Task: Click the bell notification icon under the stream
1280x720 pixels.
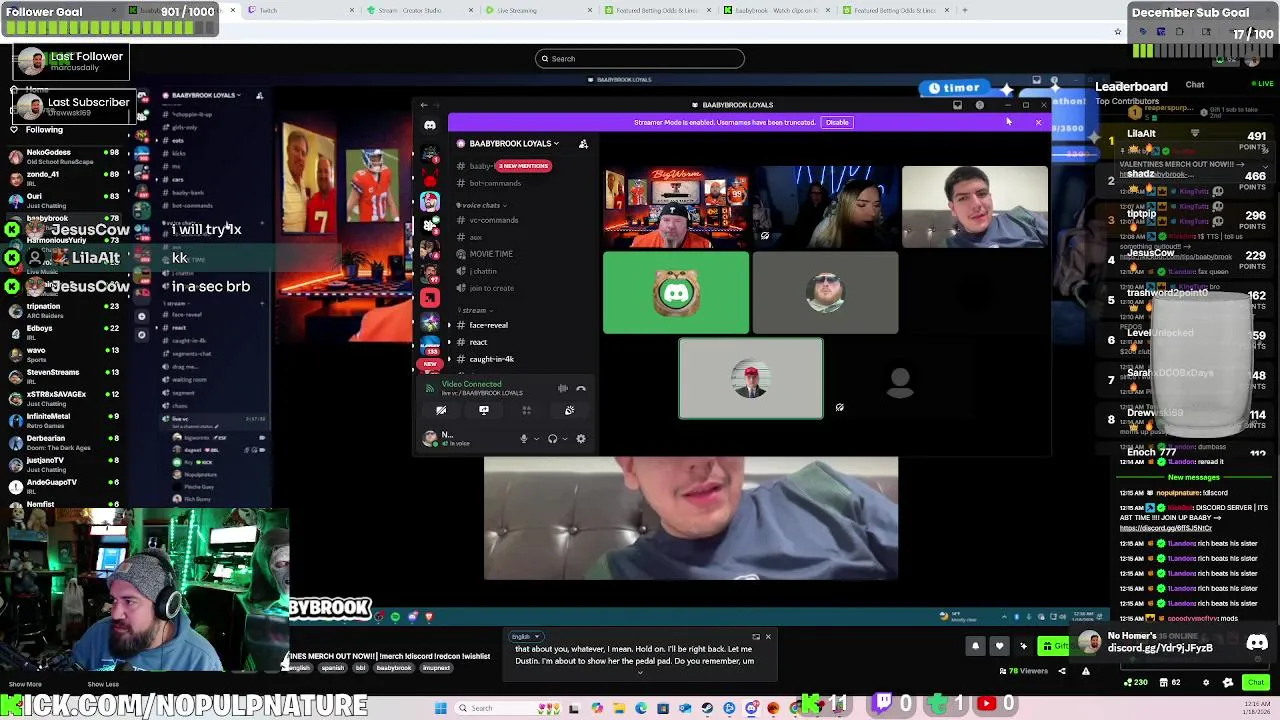Action: 975,646
